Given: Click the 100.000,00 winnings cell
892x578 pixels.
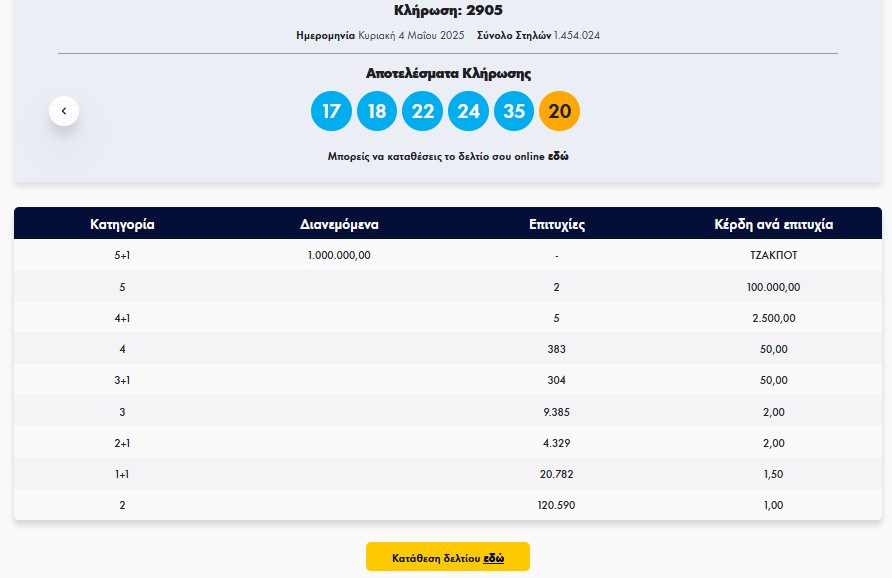Looking at the screenshot, I should [774, 287].
